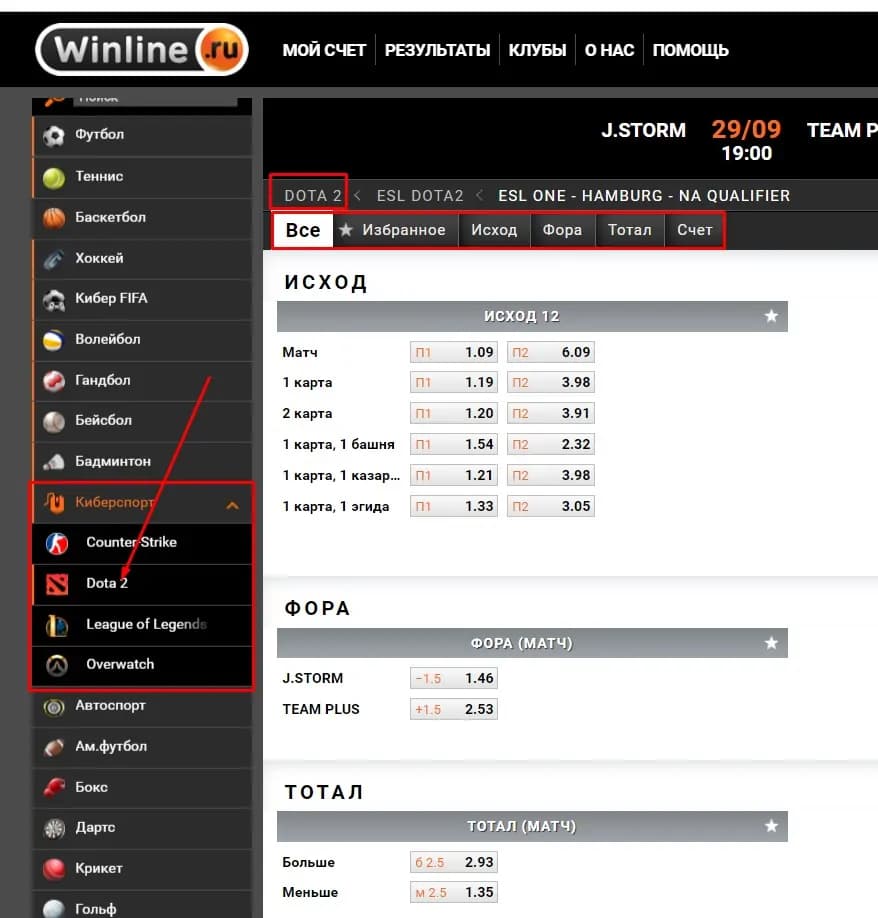Go to DOTA 2 breadcrumb
The image size is (878, 918).
(313, 196)
